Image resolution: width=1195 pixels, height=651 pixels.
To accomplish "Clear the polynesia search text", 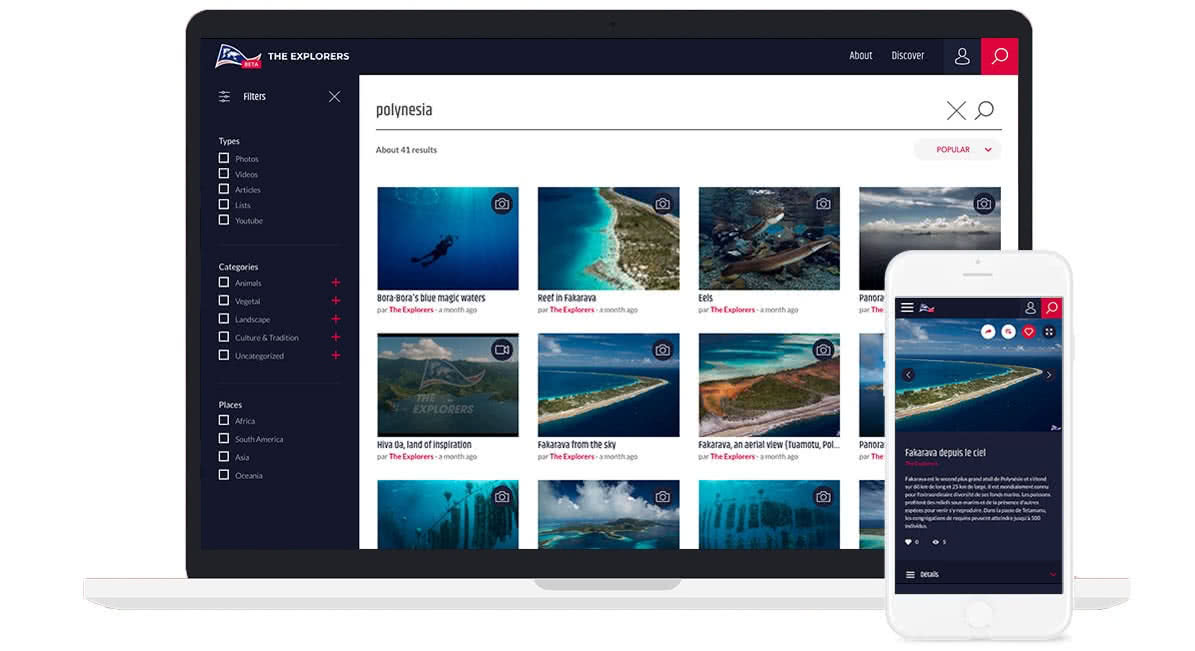I will coord(956,110).
